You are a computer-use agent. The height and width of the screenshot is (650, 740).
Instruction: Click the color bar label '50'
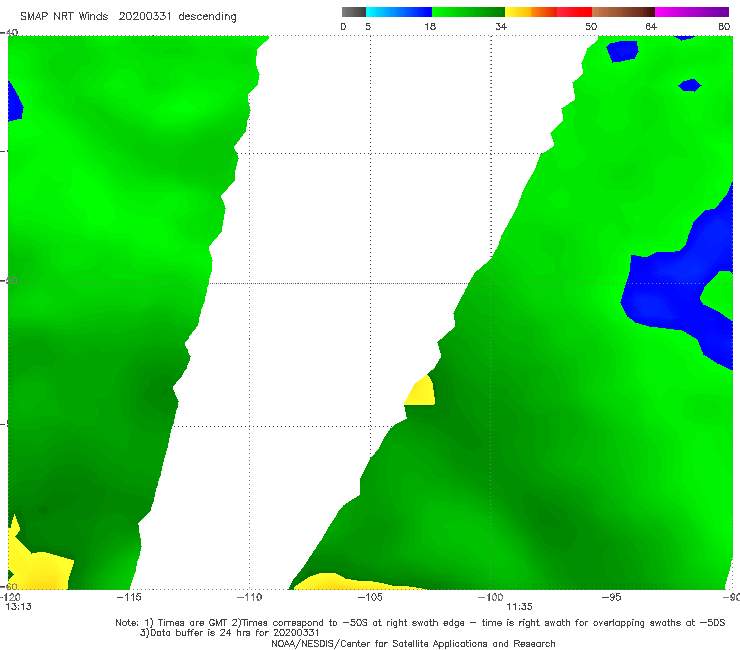point(591,27)
